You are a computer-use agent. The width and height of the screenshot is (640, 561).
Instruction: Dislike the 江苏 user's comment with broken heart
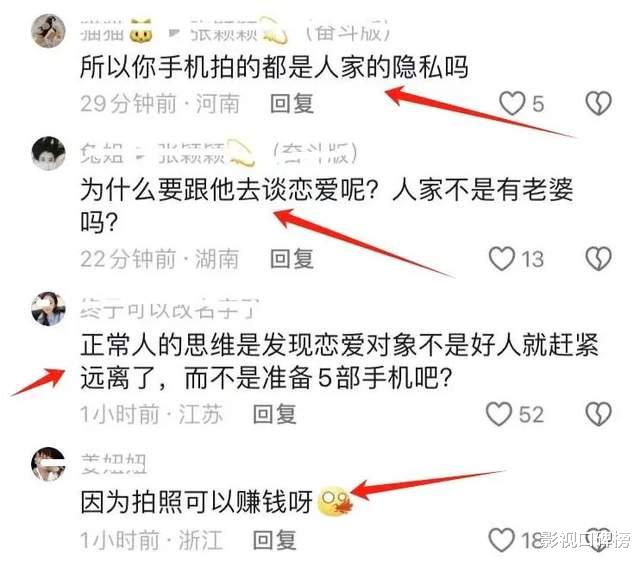click(598, 414)
